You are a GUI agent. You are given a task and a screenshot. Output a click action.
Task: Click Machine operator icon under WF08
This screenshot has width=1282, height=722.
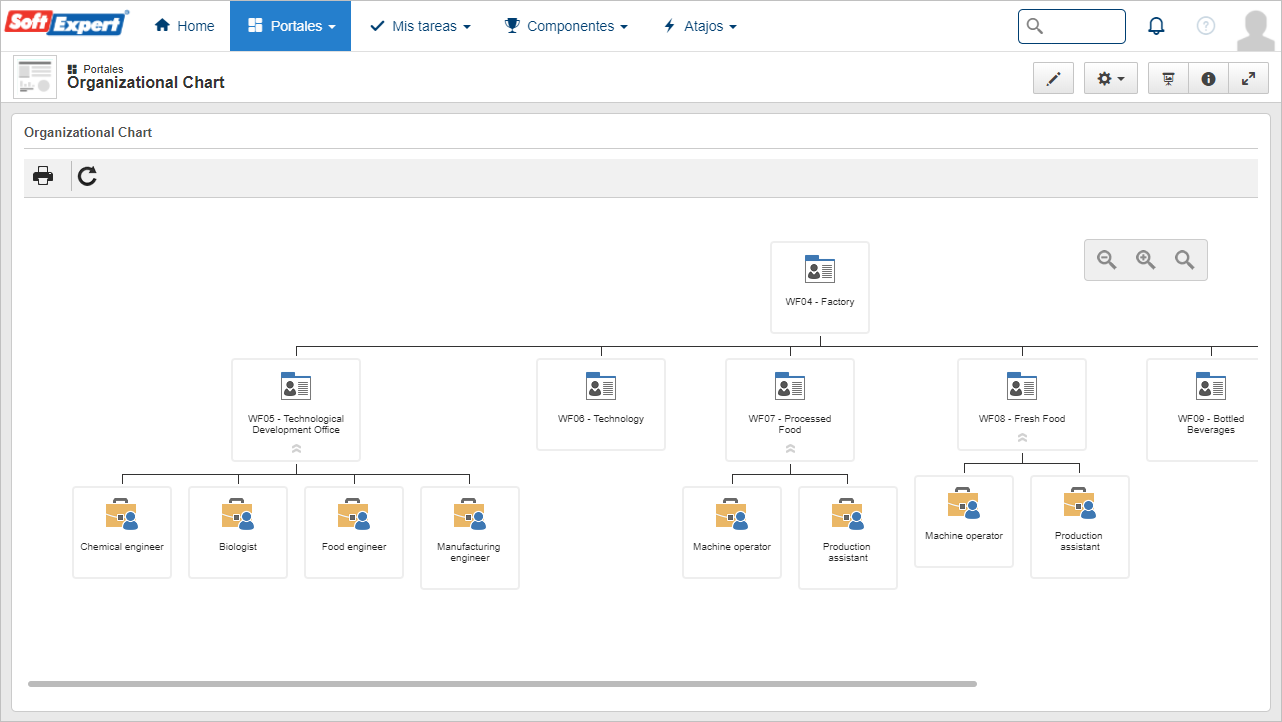(964, 503)
